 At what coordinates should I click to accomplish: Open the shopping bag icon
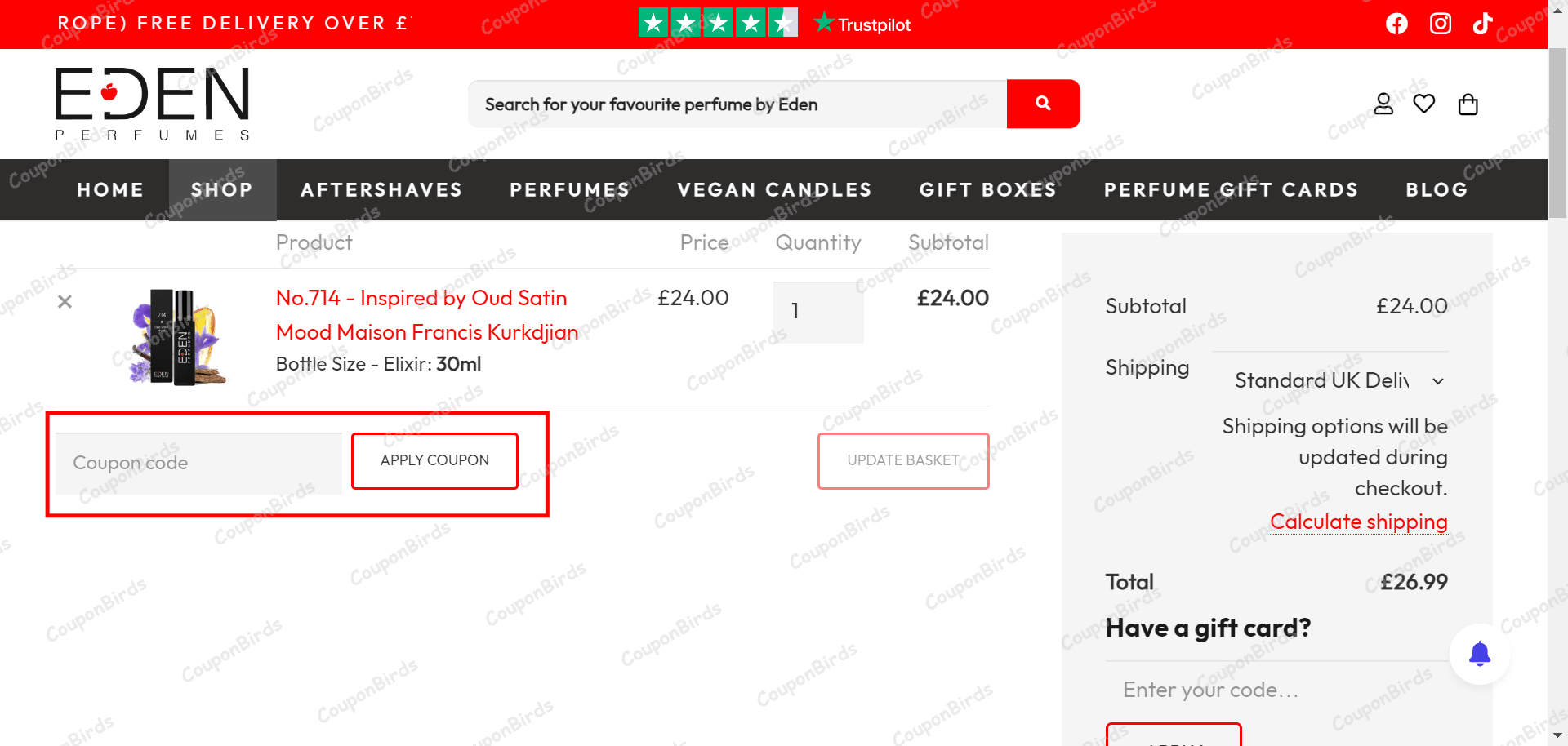click(x=1468, y=104)
